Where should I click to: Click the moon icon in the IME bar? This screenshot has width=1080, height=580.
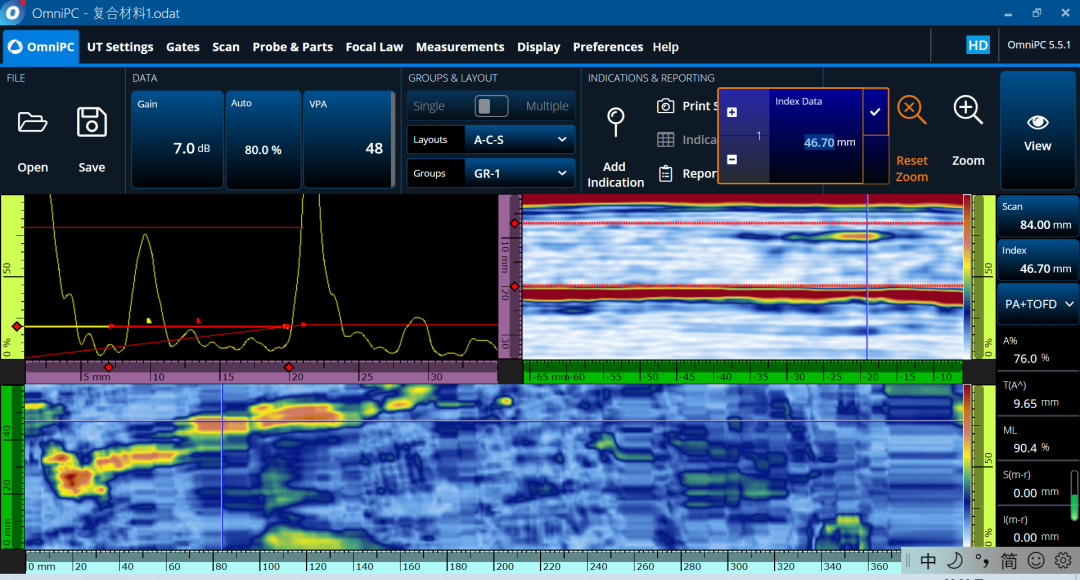(x=955, y=561)
